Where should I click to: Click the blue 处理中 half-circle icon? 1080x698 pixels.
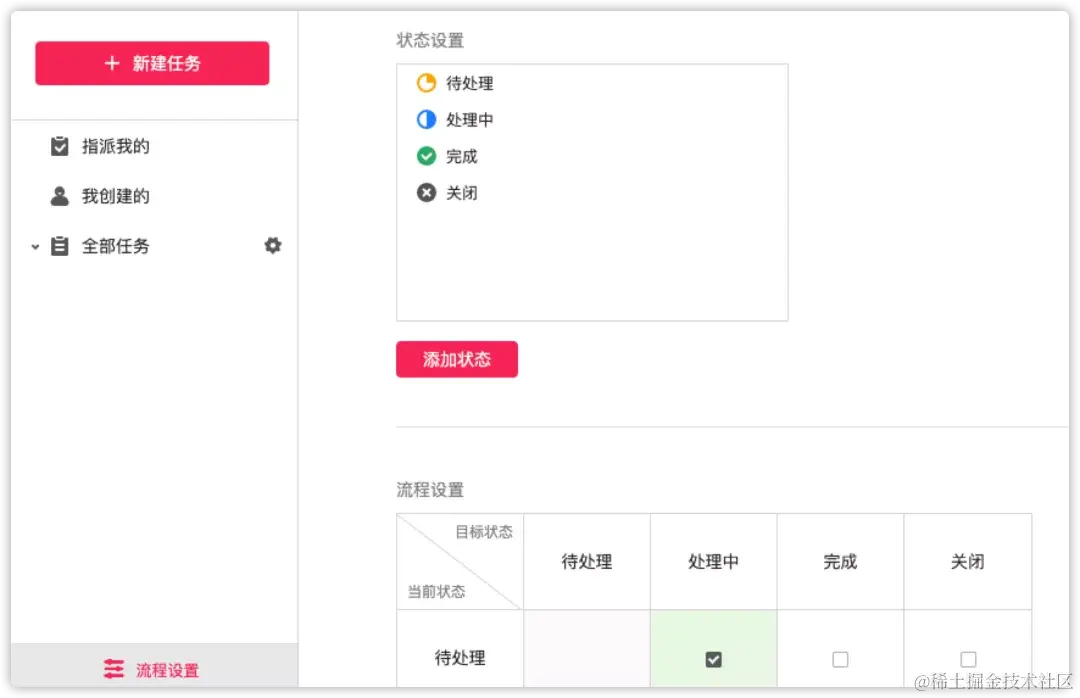point(426,120)
